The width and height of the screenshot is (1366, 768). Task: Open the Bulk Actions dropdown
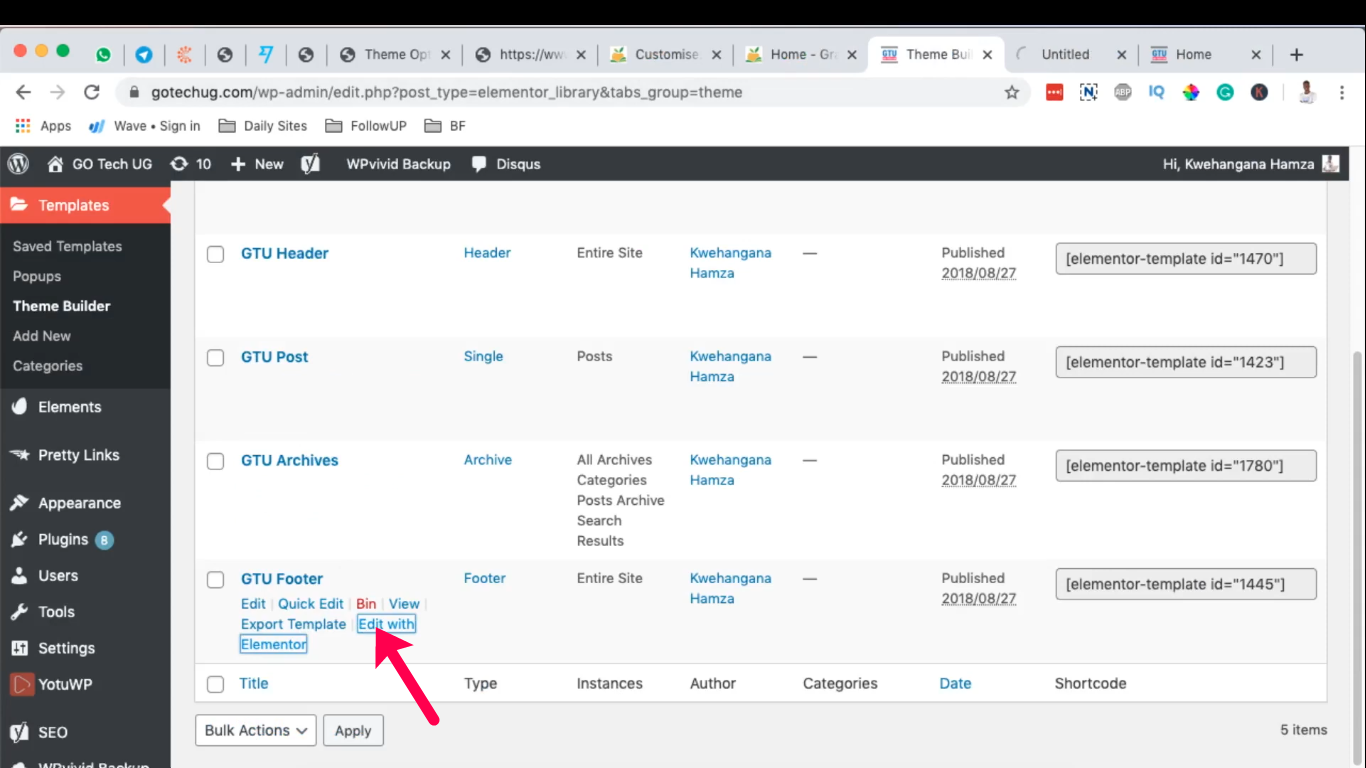tap(256, 731)
